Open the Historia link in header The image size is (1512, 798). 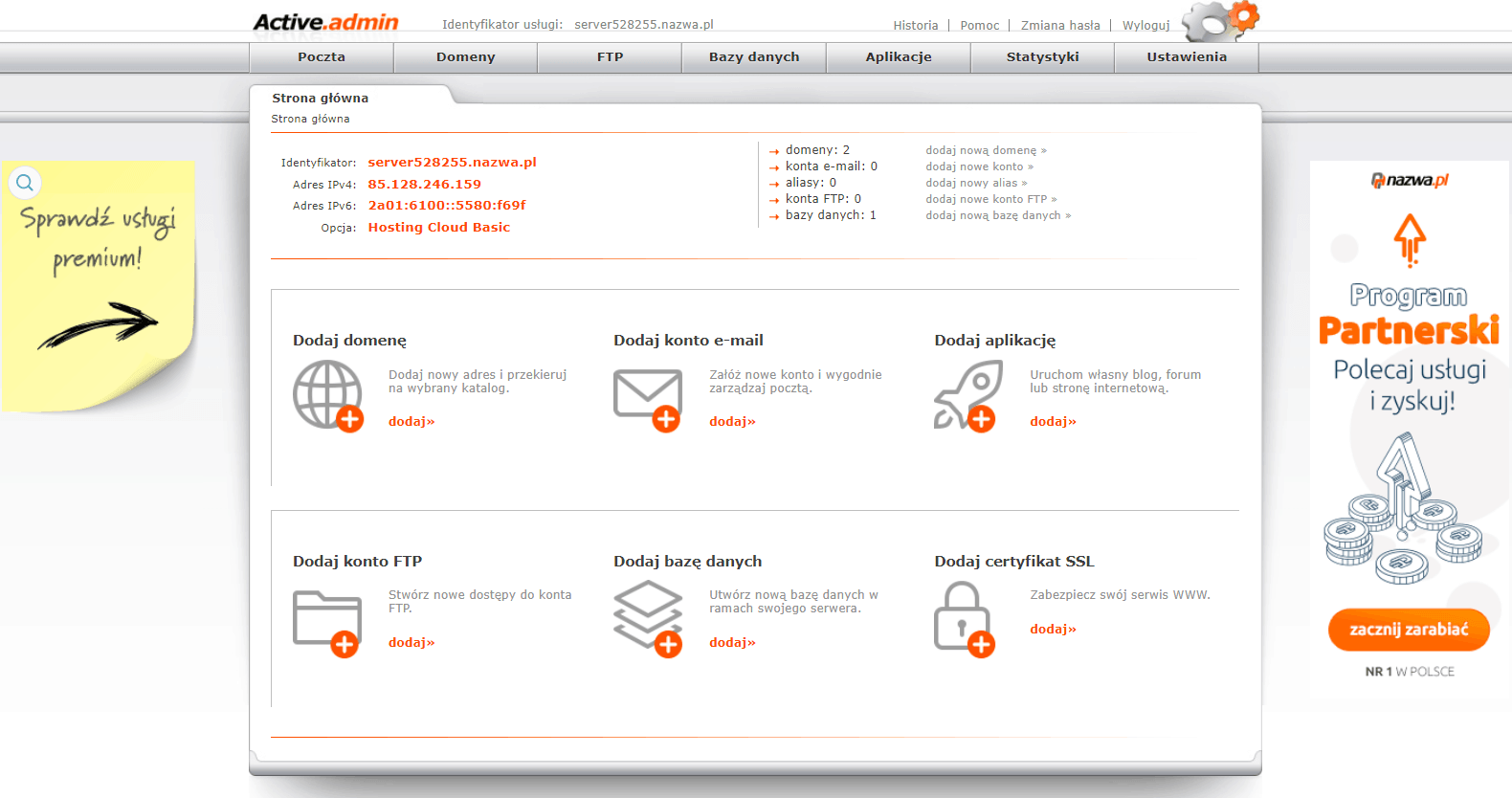coord(916,26)
